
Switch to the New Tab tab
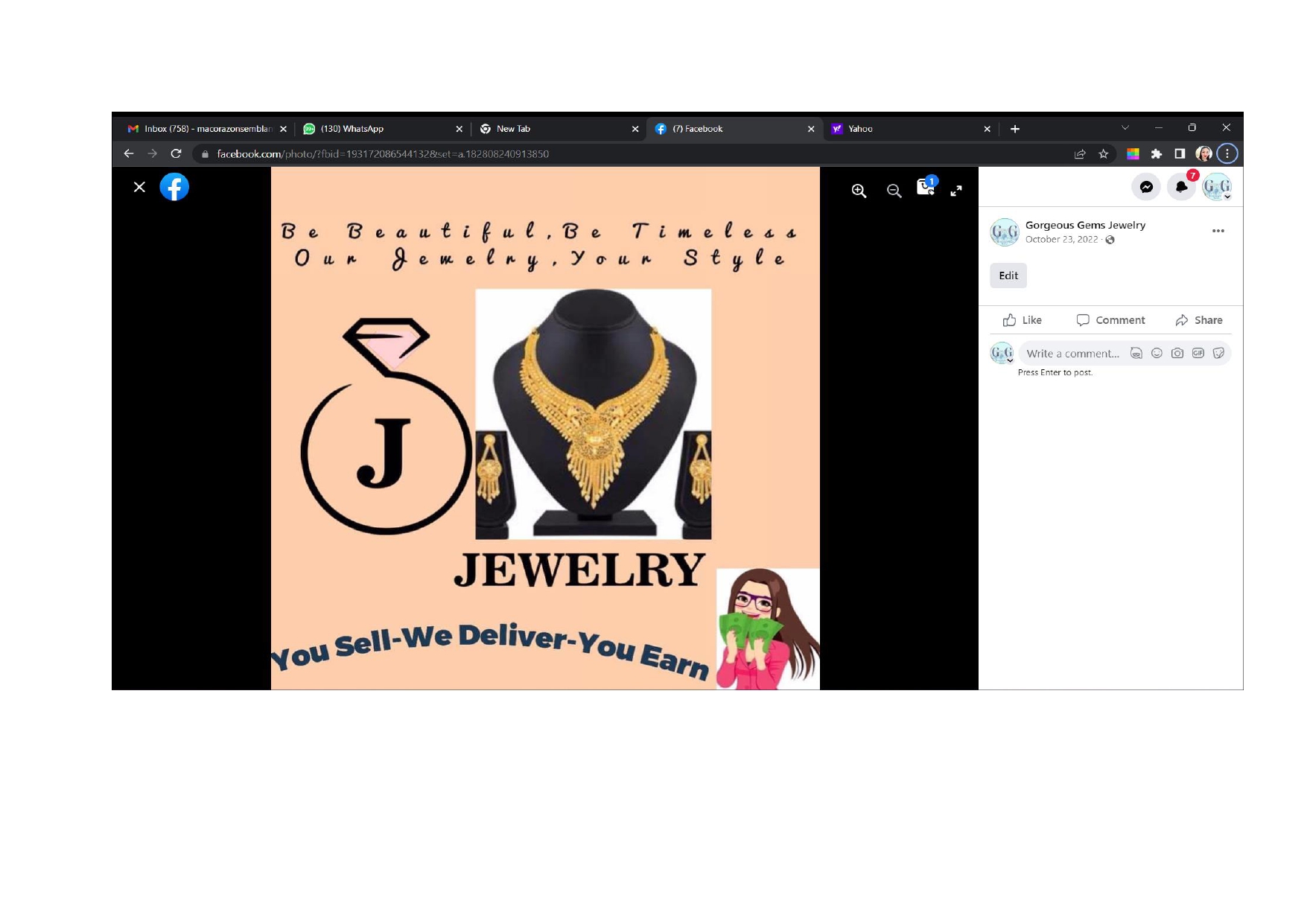click(x=559, y=129)
